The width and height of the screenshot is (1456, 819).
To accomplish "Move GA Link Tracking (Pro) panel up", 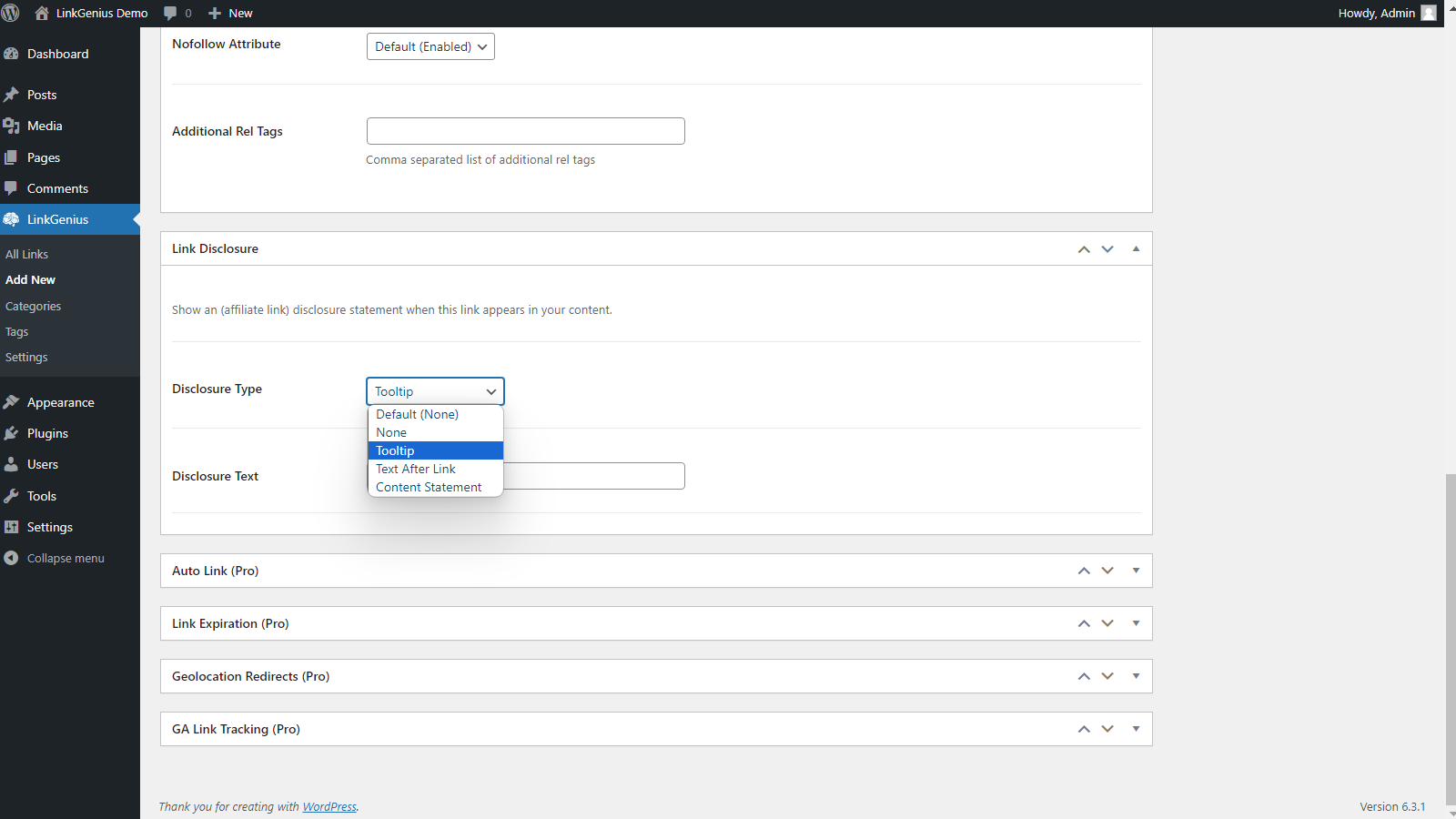I will pyautogui.click(x=1084, y=729).
